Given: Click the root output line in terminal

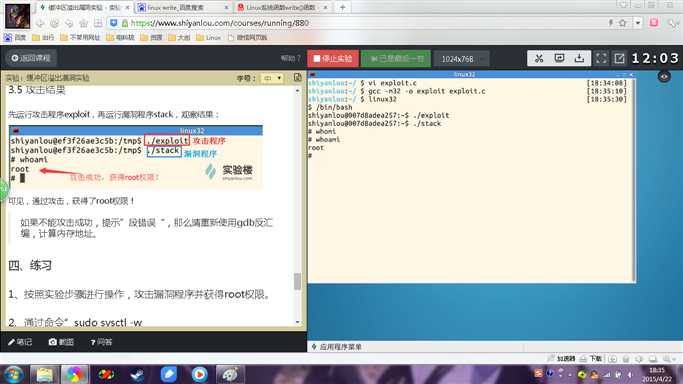Looking at the screenshot, I should (x=316, y=148).
